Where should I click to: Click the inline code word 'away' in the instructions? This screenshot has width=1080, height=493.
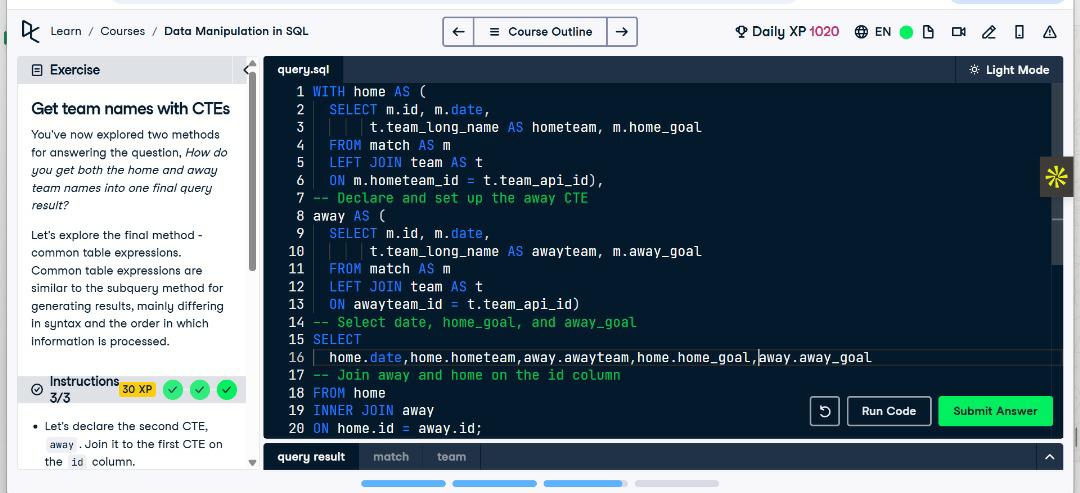(x=62, y=445)
